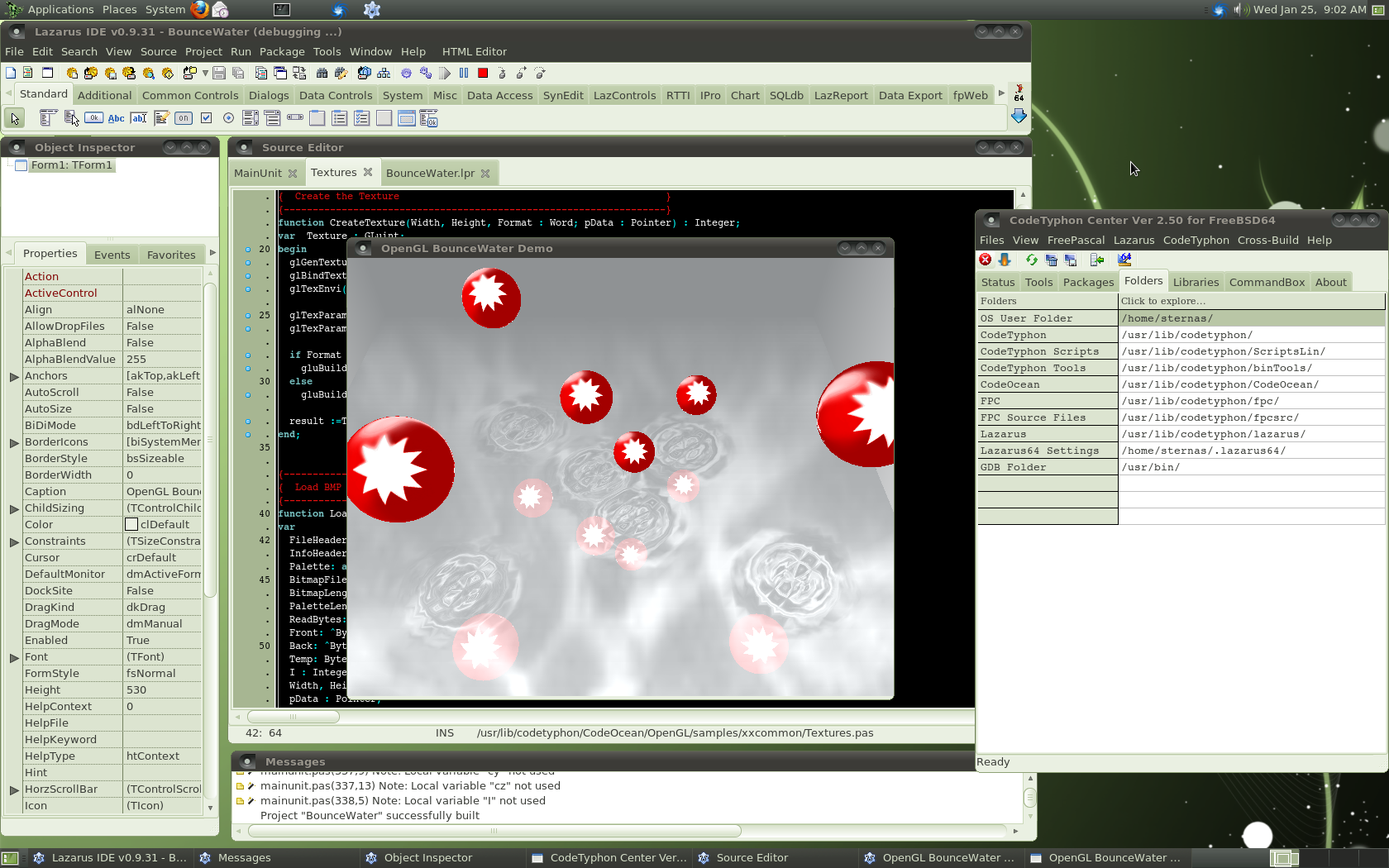Select Form1: TForm1 in the component tree

pos(72,165)
